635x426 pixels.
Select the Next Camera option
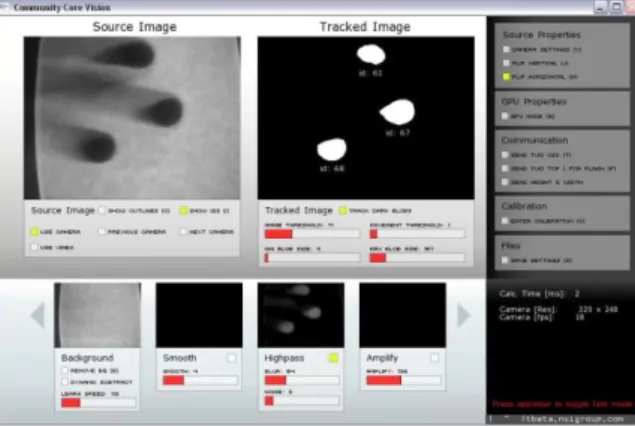(183, 232)
